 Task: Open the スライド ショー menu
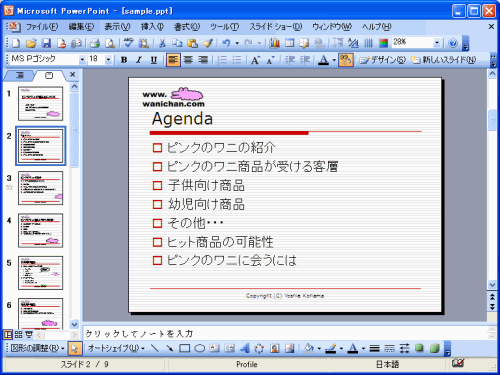tap(275, 27)
